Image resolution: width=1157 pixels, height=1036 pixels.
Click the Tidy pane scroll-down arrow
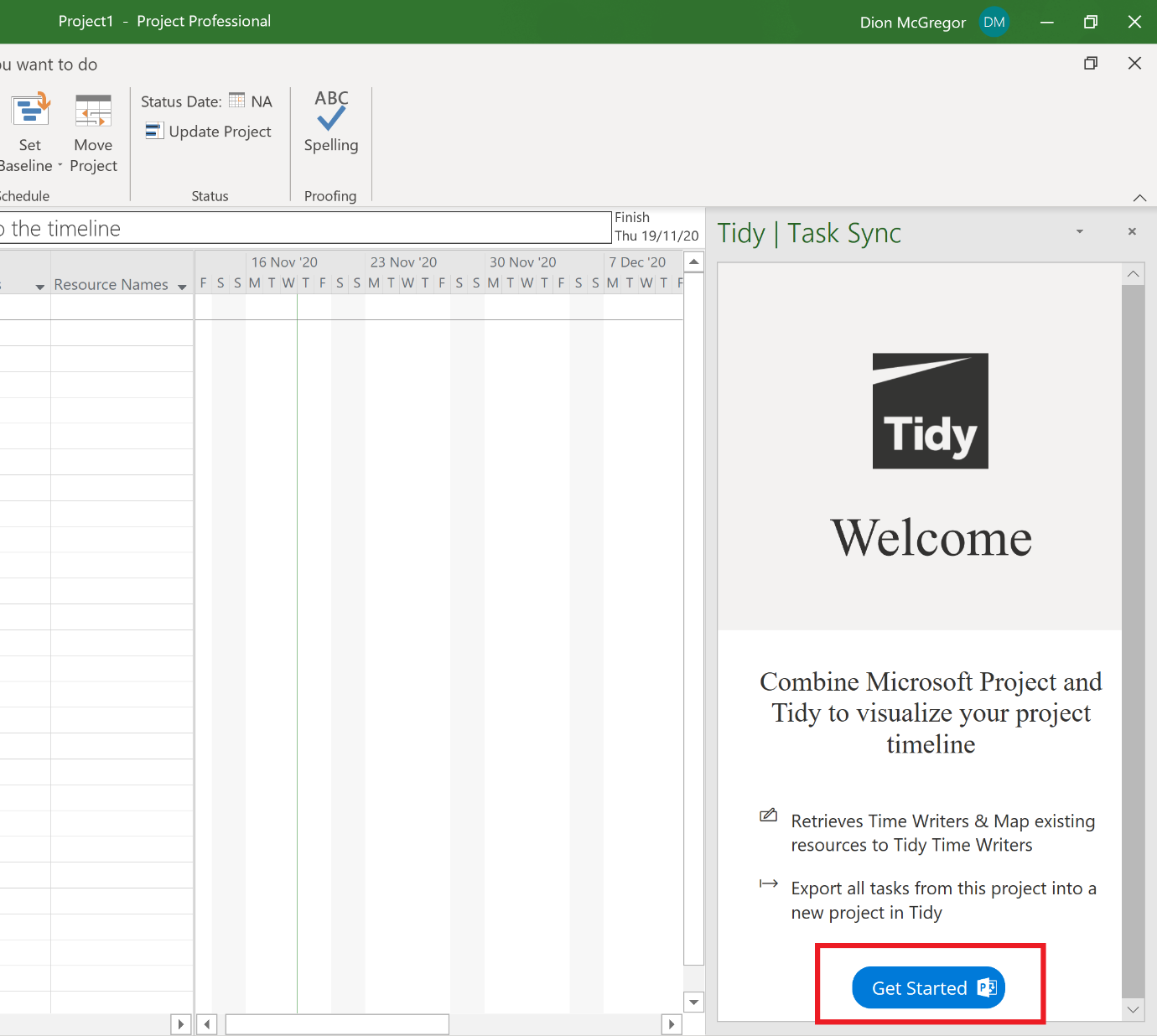point(1134,1010)
